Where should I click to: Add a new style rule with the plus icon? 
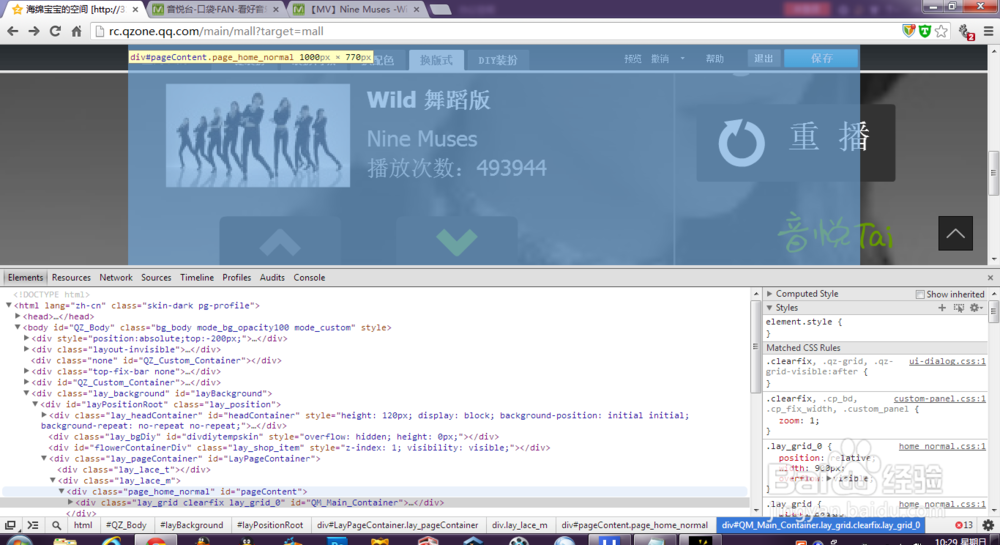click(942, 307)
